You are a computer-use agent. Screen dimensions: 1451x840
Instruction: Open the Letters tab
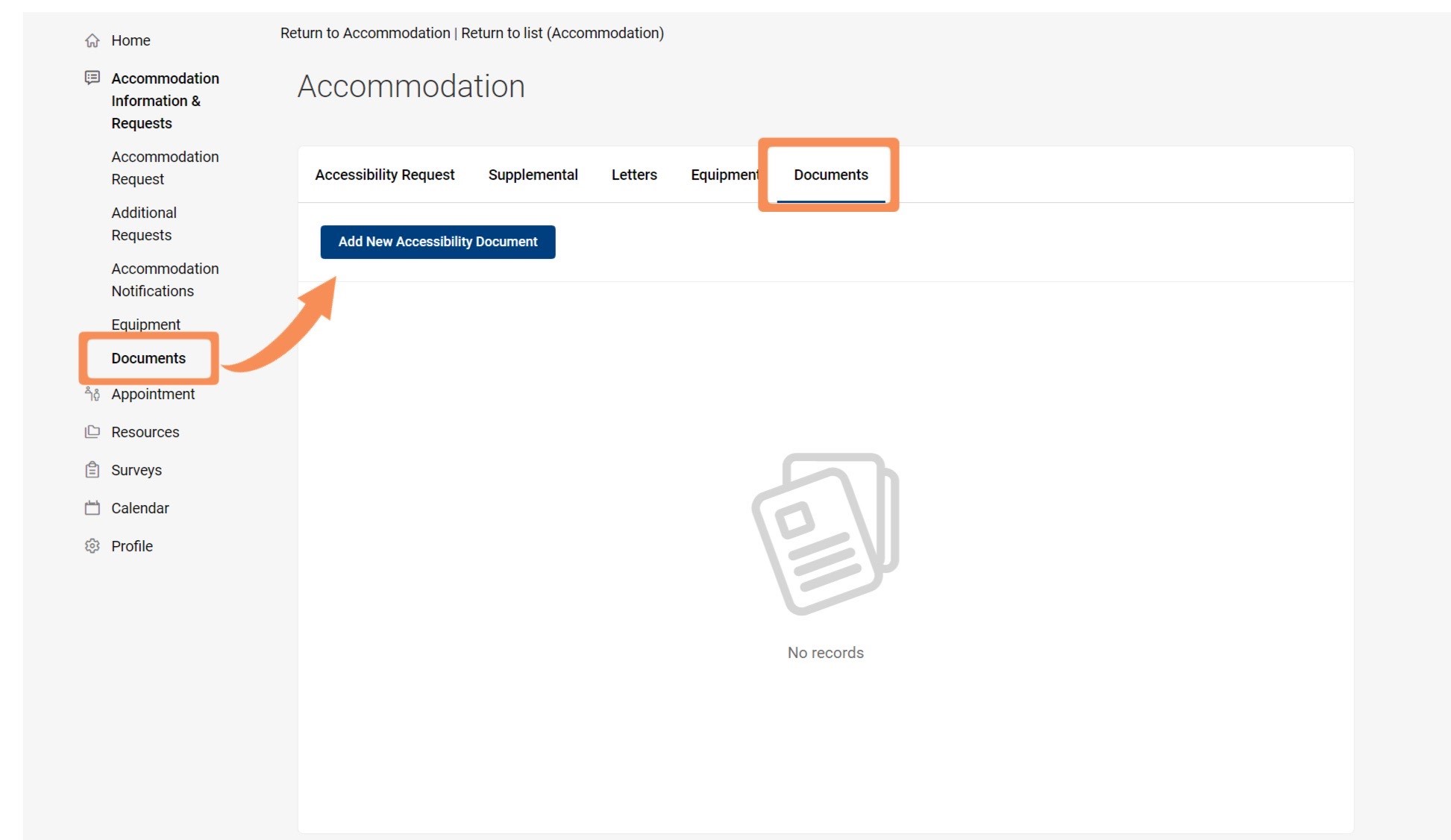633,174
